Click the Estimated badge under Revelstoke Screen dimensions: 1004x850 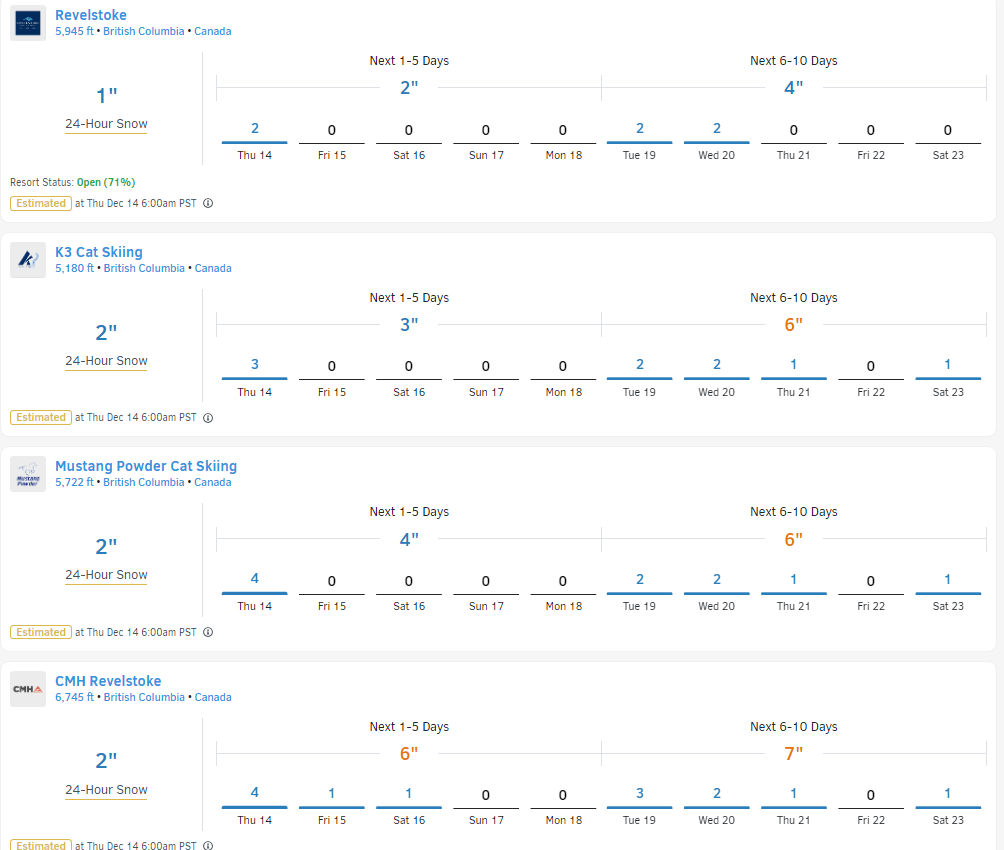coord(40,203)
